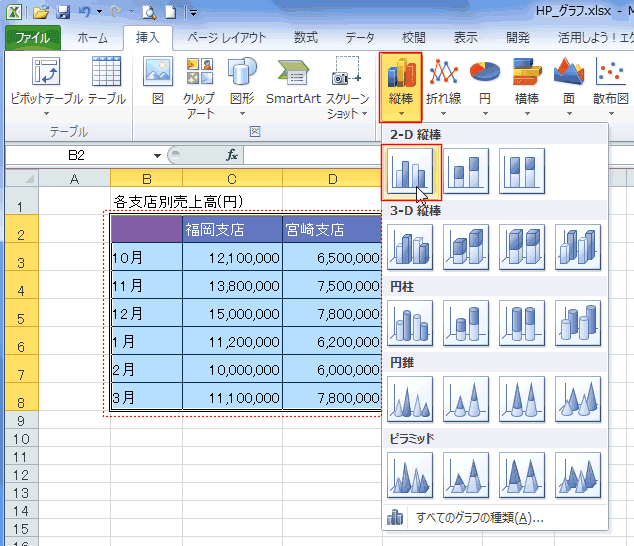Select the first 3-D column chart

(x=411, y=247)
